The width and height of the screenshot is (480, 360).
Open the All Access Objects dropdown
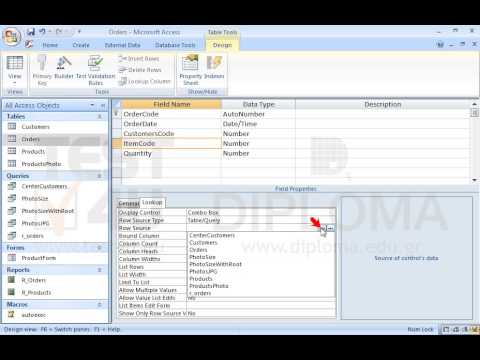point(92,105)
